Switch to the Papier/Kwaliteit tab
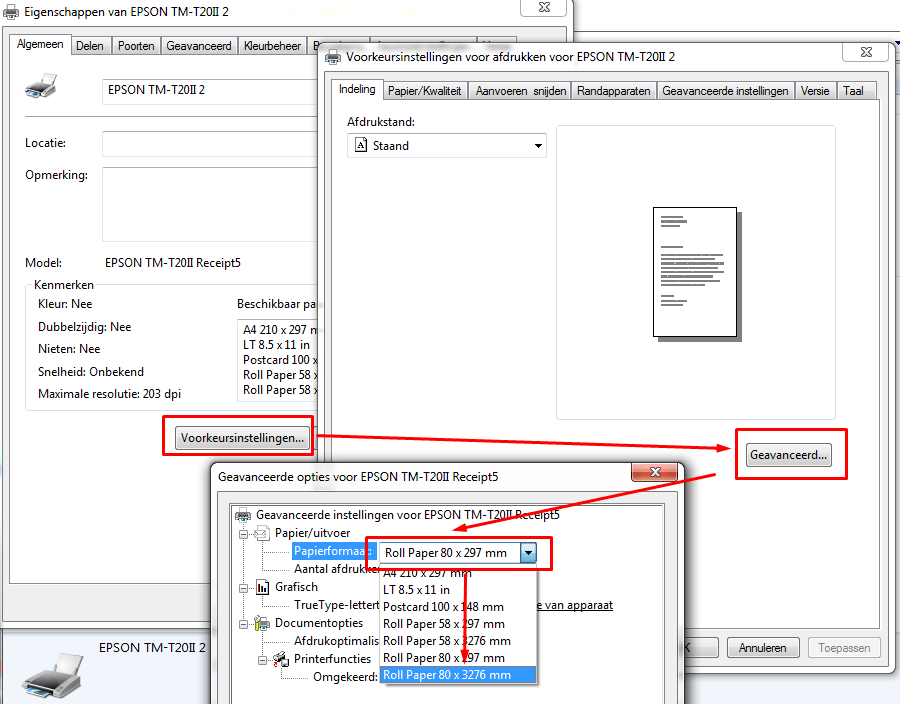Viewport: 900px width, 704px height. click(425, 91)
